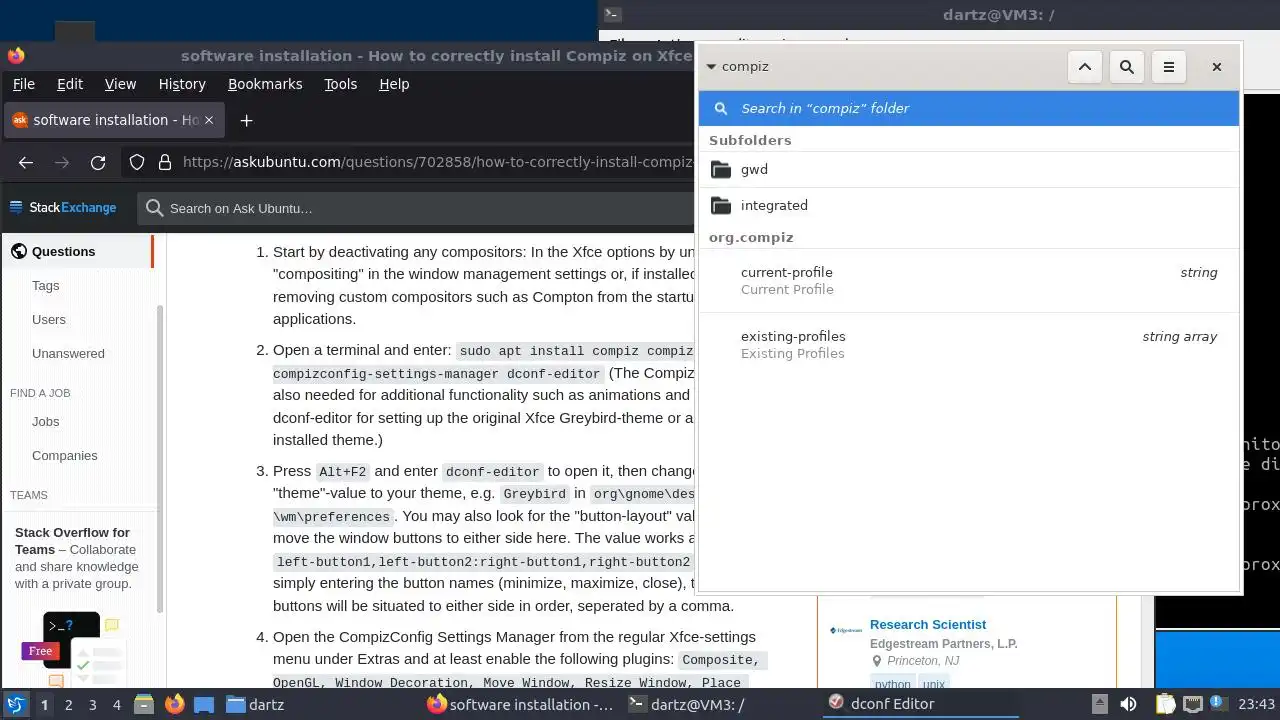Click the 23:43 panel clock
1280x720 pixels.
(1257, 704)
